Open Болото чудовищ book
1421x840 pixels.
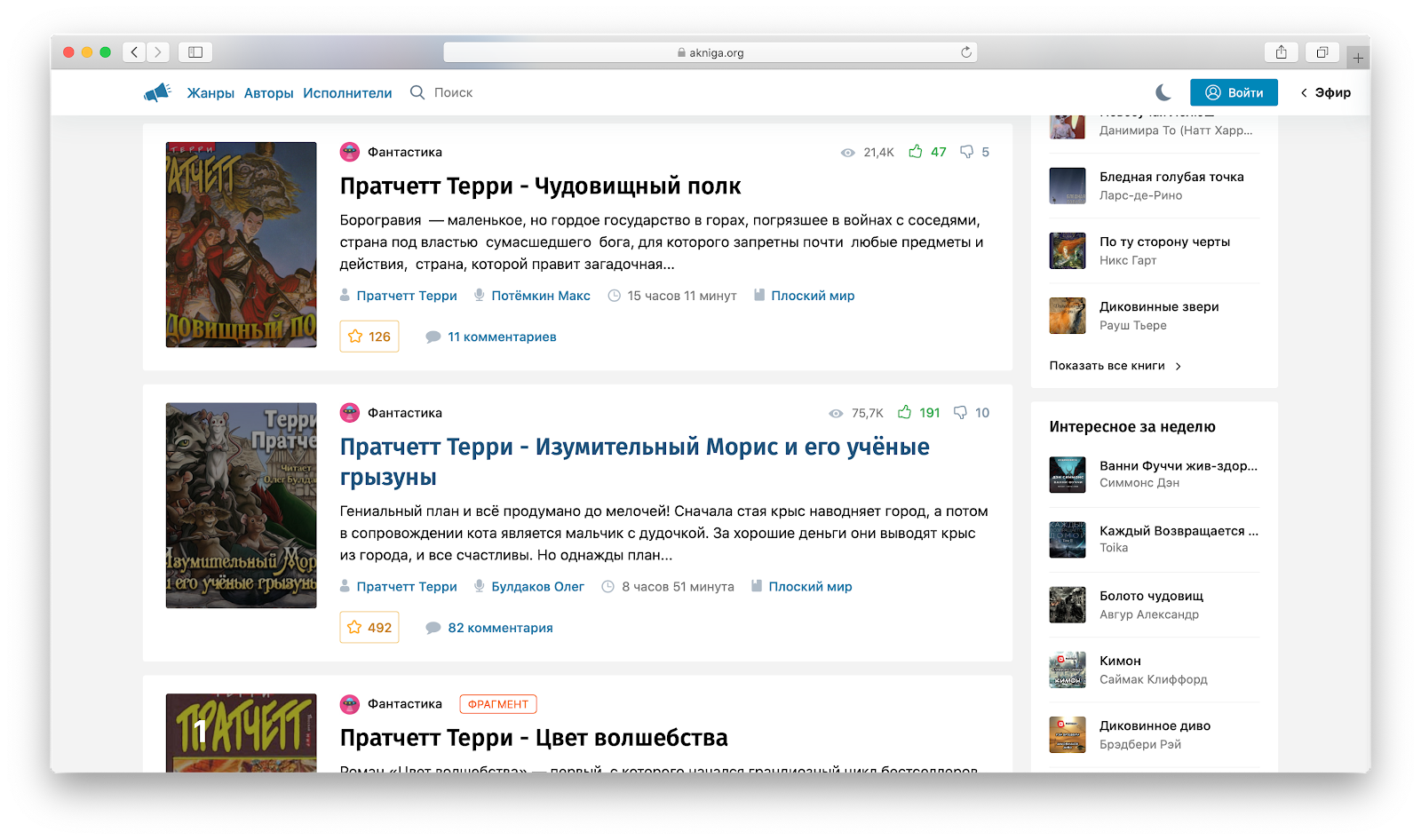pyautogui.click(x=1151, y=596)
